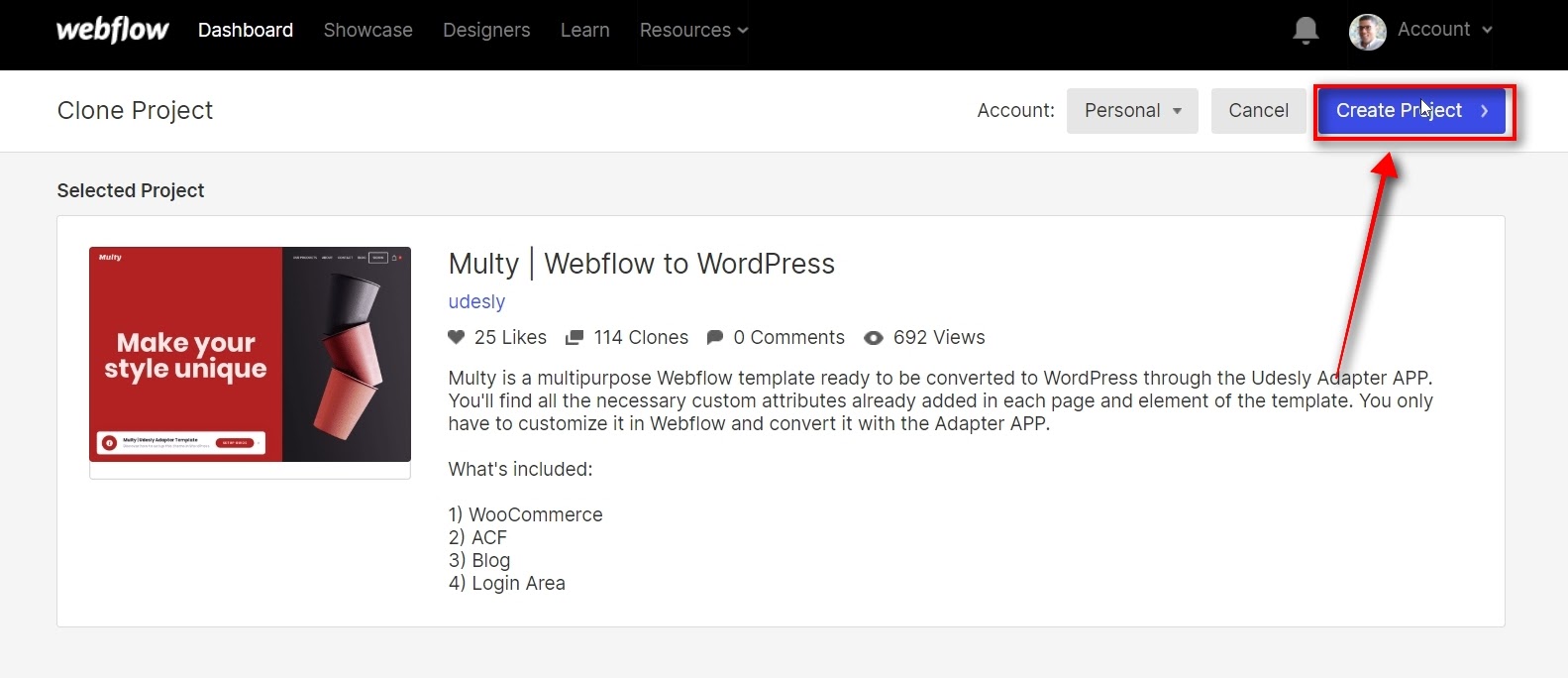Click the 0 Comments text
The width and height of the screenshot is (1568, 678).
tap(789, 338)
